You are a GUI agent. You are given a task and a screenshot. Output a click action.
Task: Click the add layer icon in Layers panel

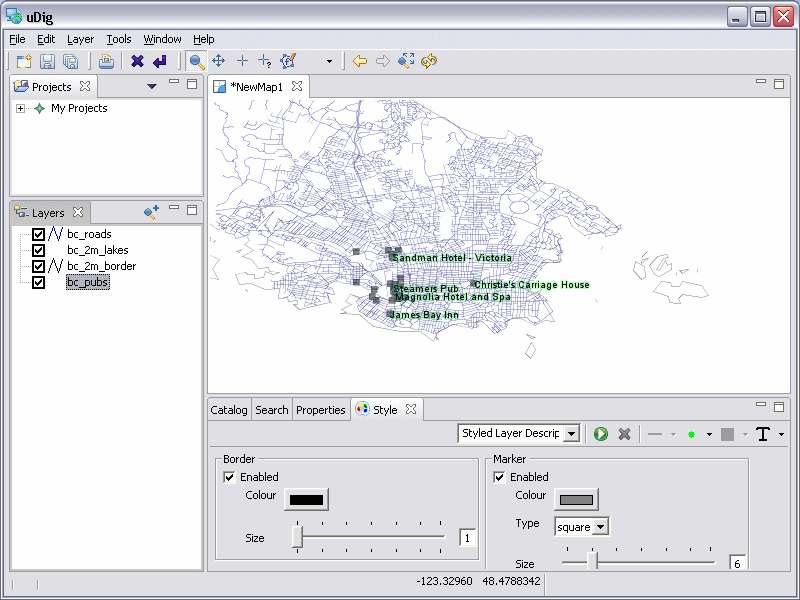pos(151,212)
